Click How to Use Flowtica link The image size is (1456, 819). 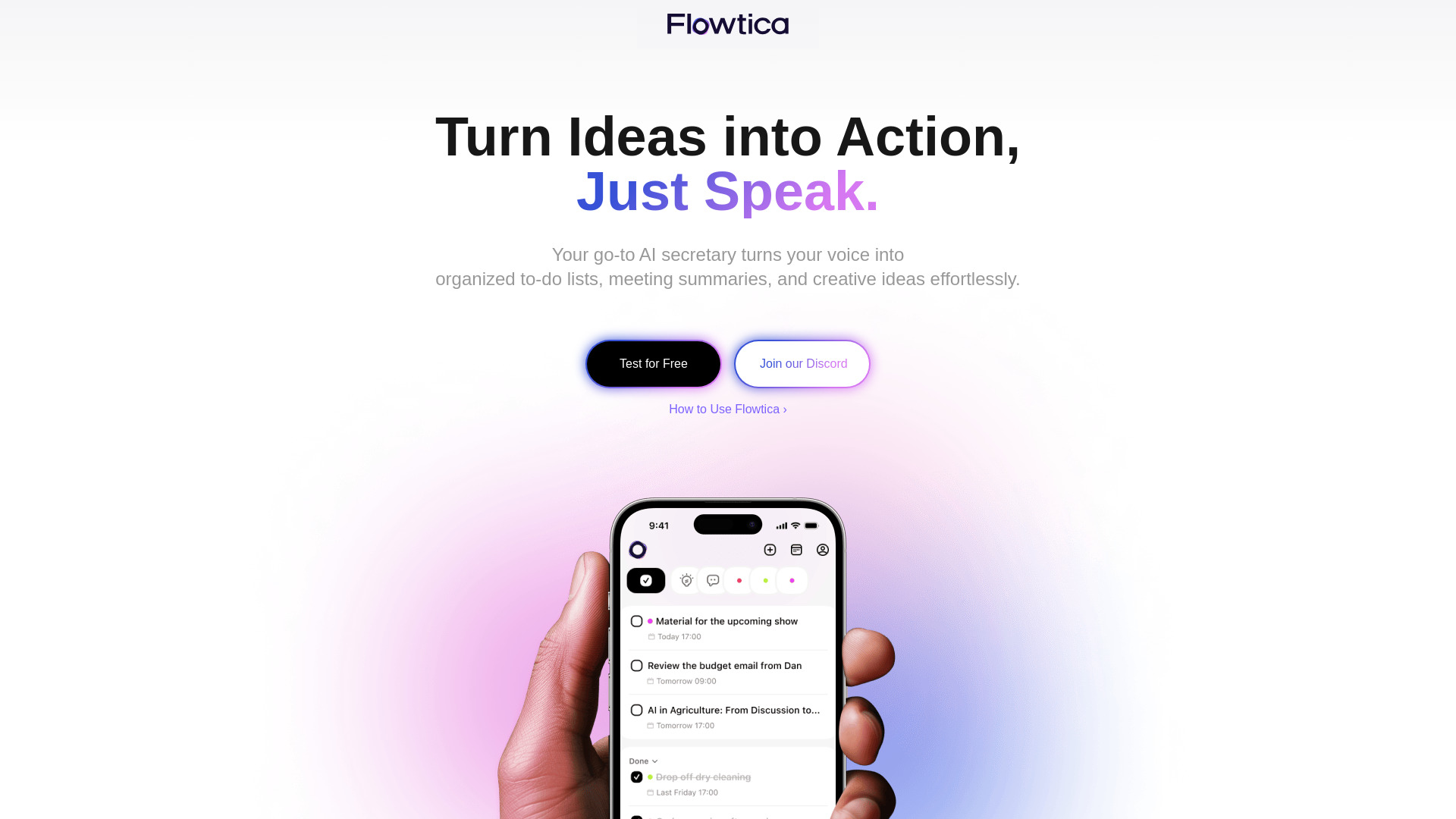click(728, 409)
